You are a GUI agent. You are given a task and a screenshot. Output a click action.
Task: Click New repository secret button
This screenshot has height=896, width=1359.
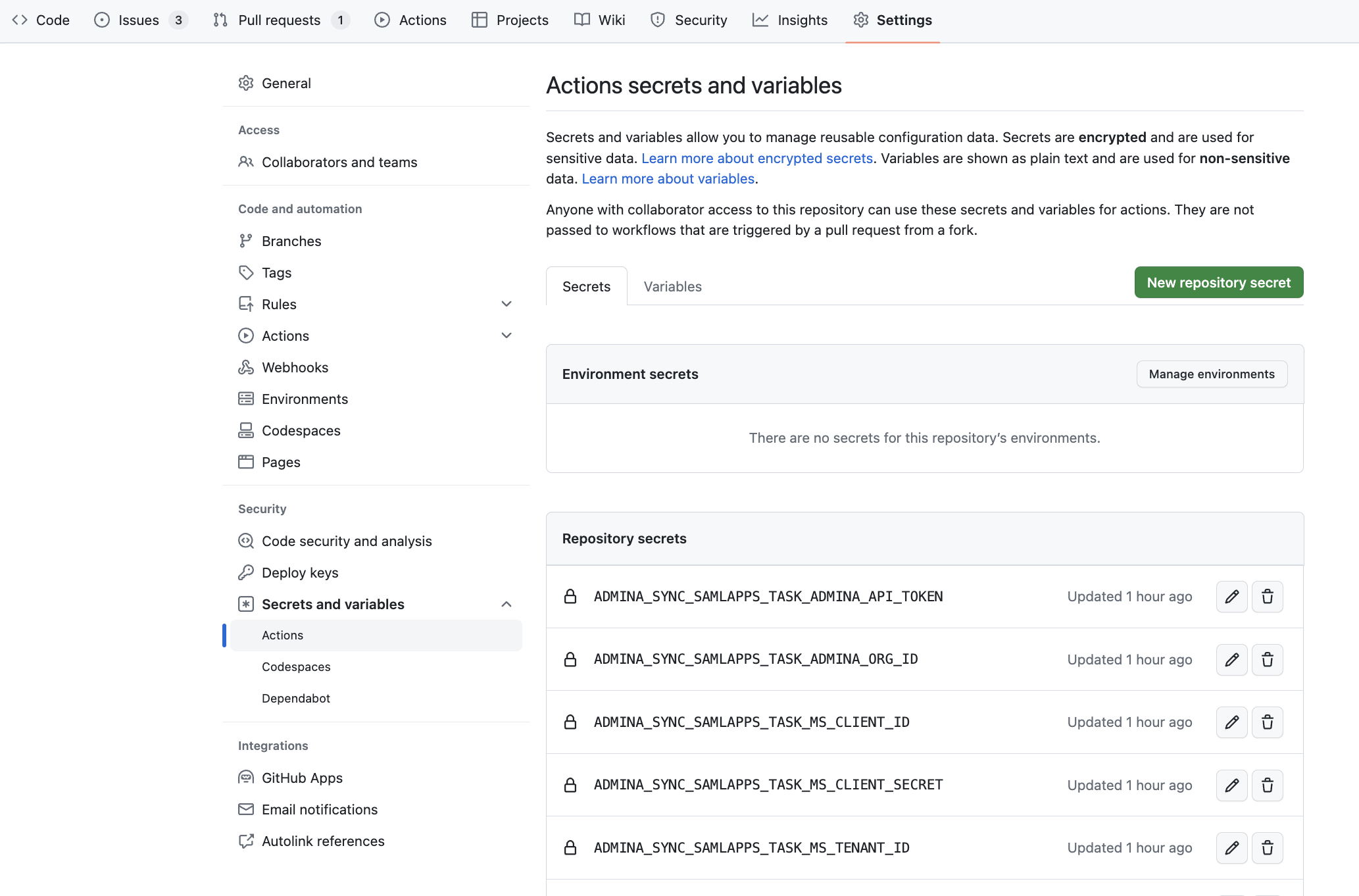tap(1218, 282)
